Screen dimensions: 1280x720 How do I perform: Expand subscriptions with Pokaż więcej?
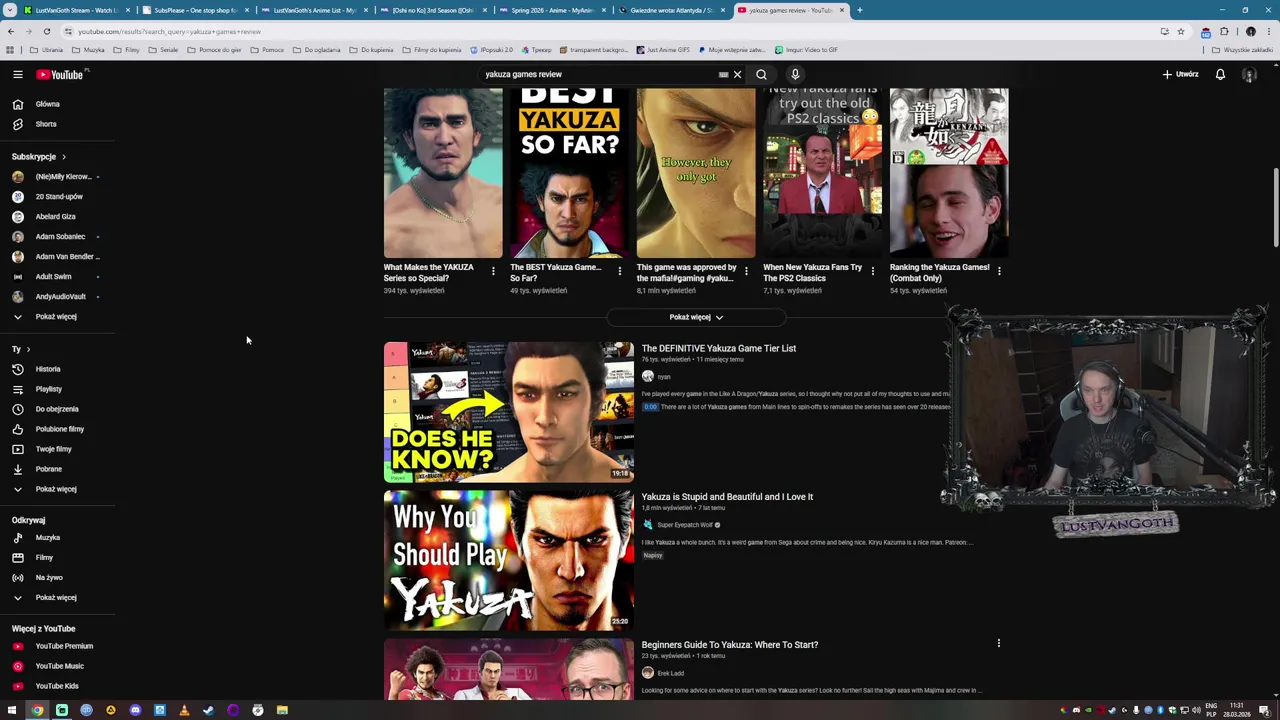pos(55,317)
